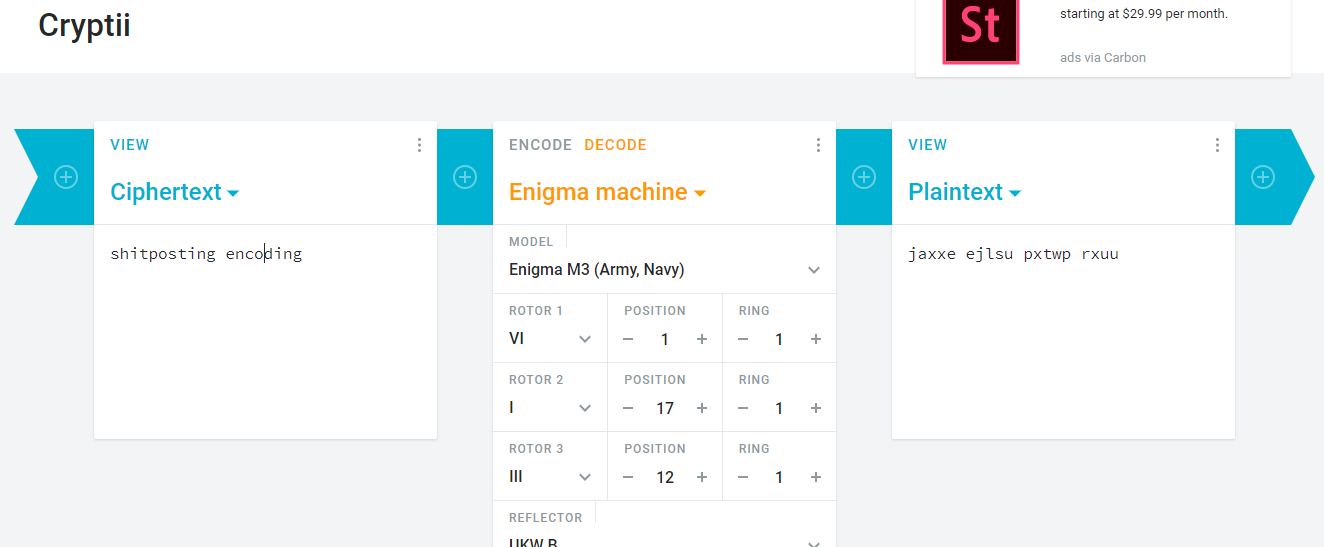Click the VIEW label on Plaintext brick

[x=928, y=145]
